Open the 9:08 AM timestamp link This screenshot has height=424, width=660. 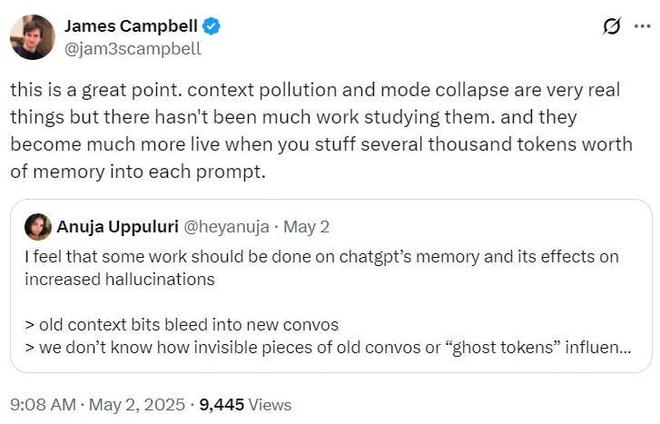click(41, 405)
